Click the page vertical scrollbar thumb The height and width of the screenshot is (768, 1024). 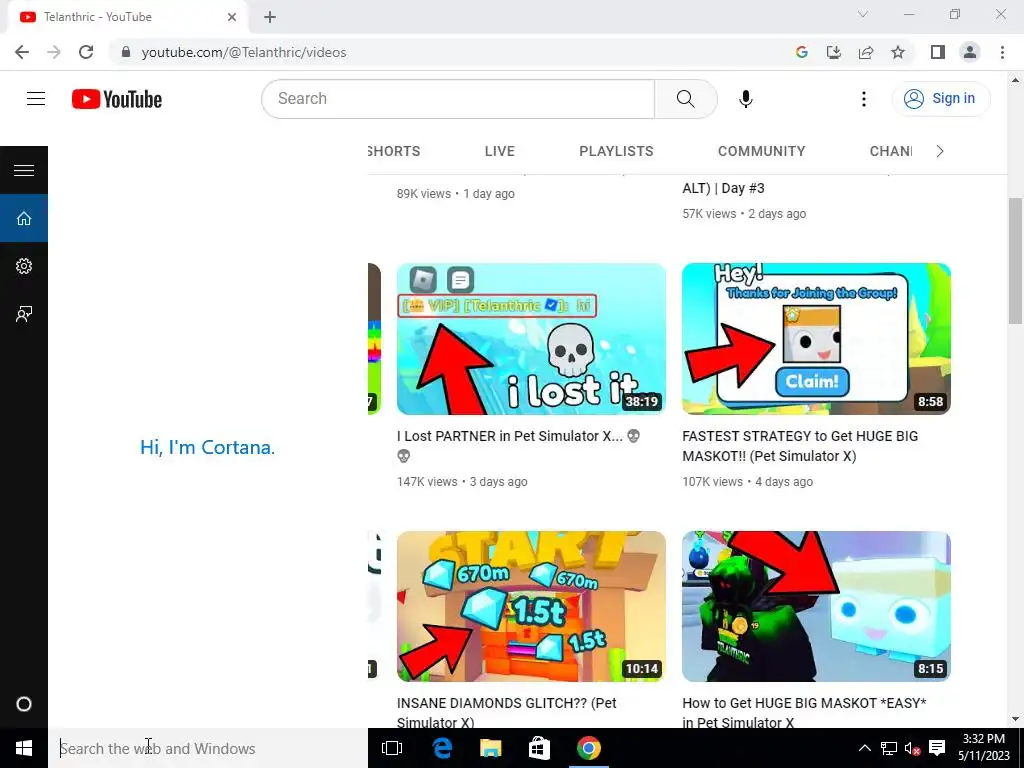1016,260
